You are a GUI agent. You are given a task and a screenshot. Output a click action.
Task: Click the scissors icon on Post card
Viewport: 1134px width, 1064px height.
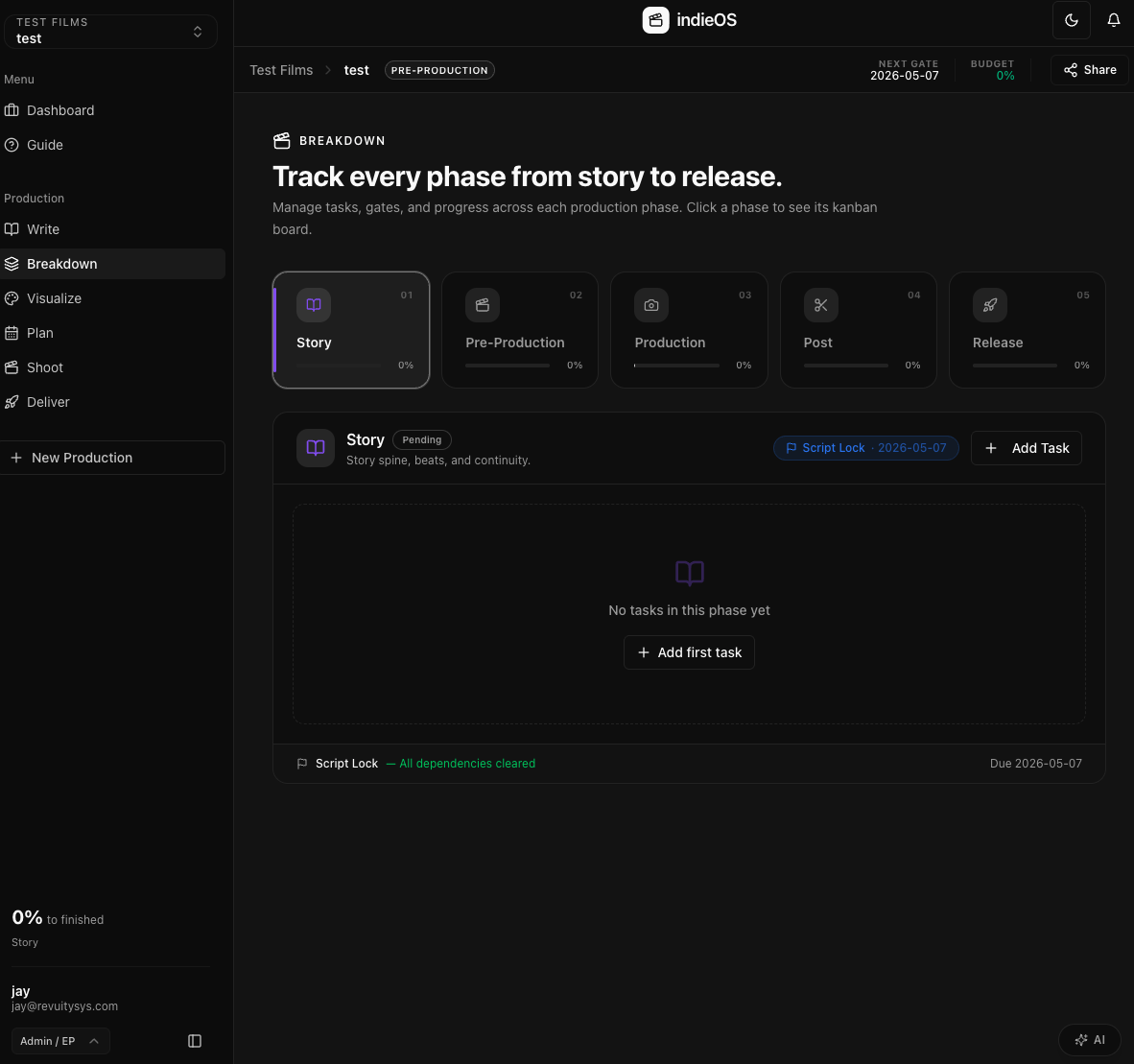[x=821, y=305]
